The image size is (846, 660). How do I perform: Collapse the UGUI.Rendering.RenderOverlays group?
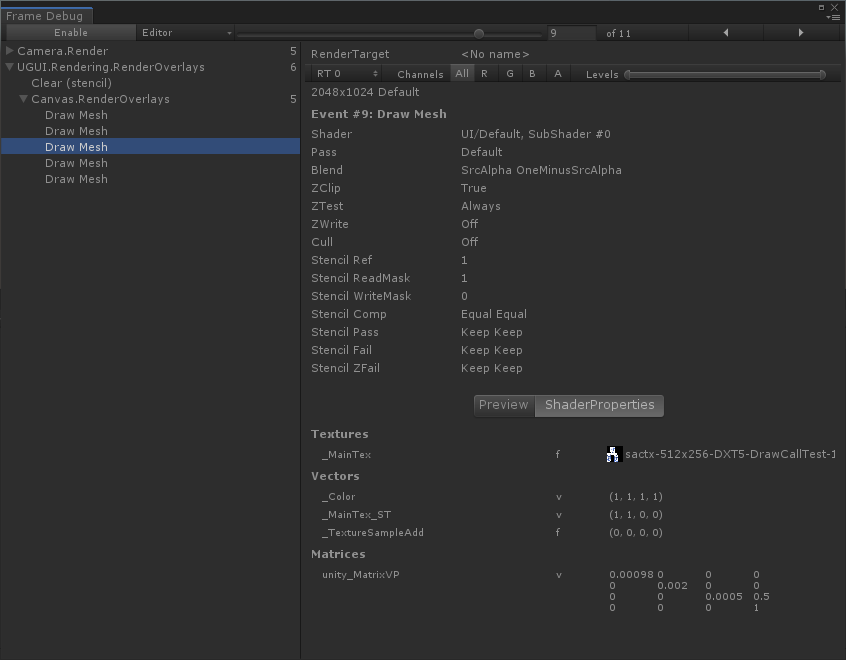click(x=10, y=67)
